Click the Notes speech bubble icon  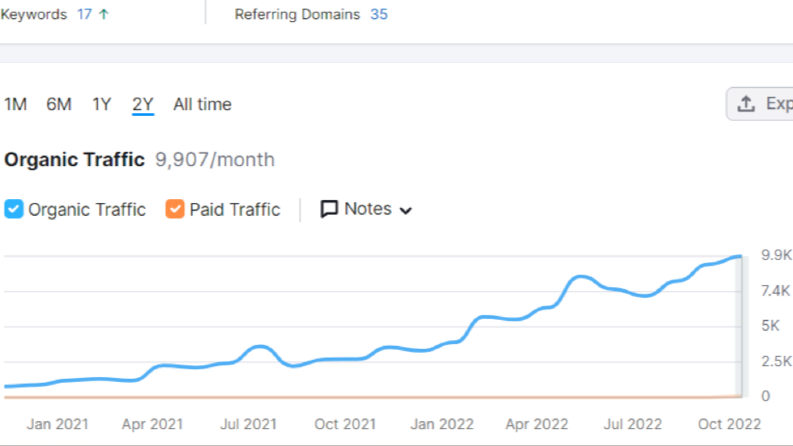[x=329, y=209]
